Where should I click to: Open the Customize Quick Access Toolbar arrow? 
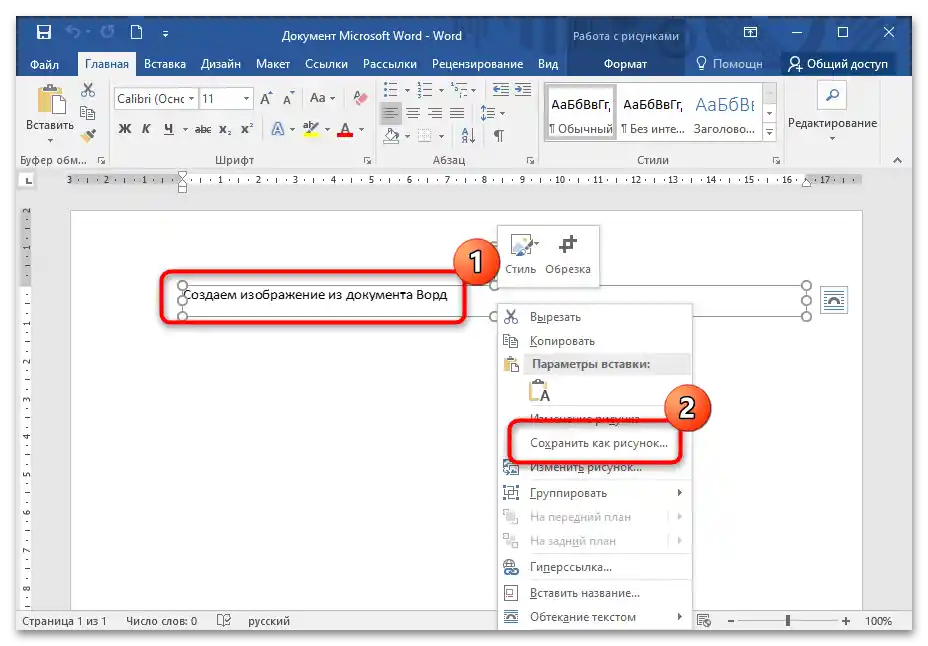click(x=166, y=34)
